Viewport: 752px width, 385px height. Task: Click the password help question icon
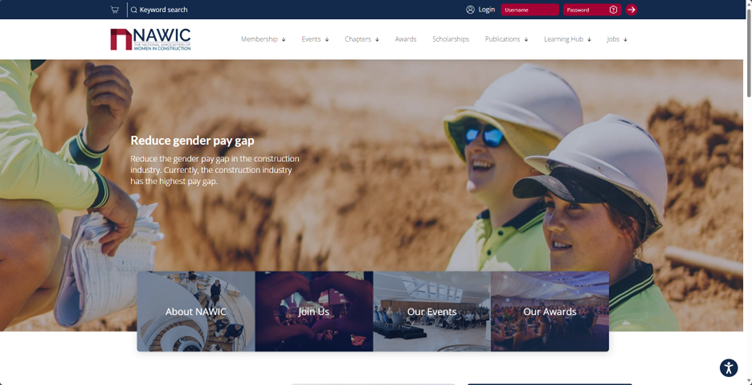point(613,10)
